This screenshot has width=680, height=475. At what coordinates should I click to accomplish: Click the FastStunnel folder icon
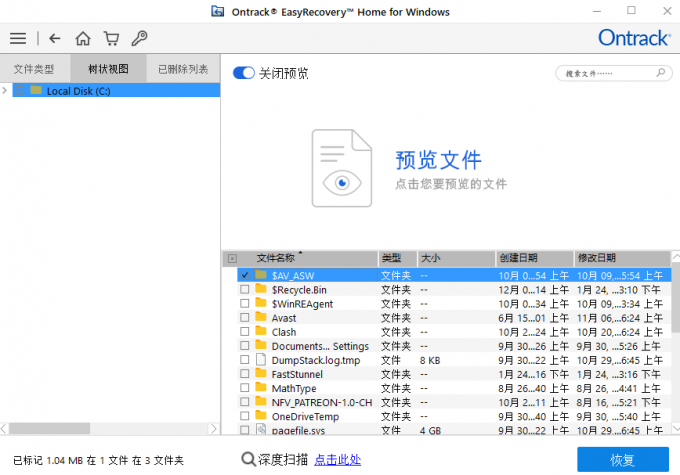(261, 373)
